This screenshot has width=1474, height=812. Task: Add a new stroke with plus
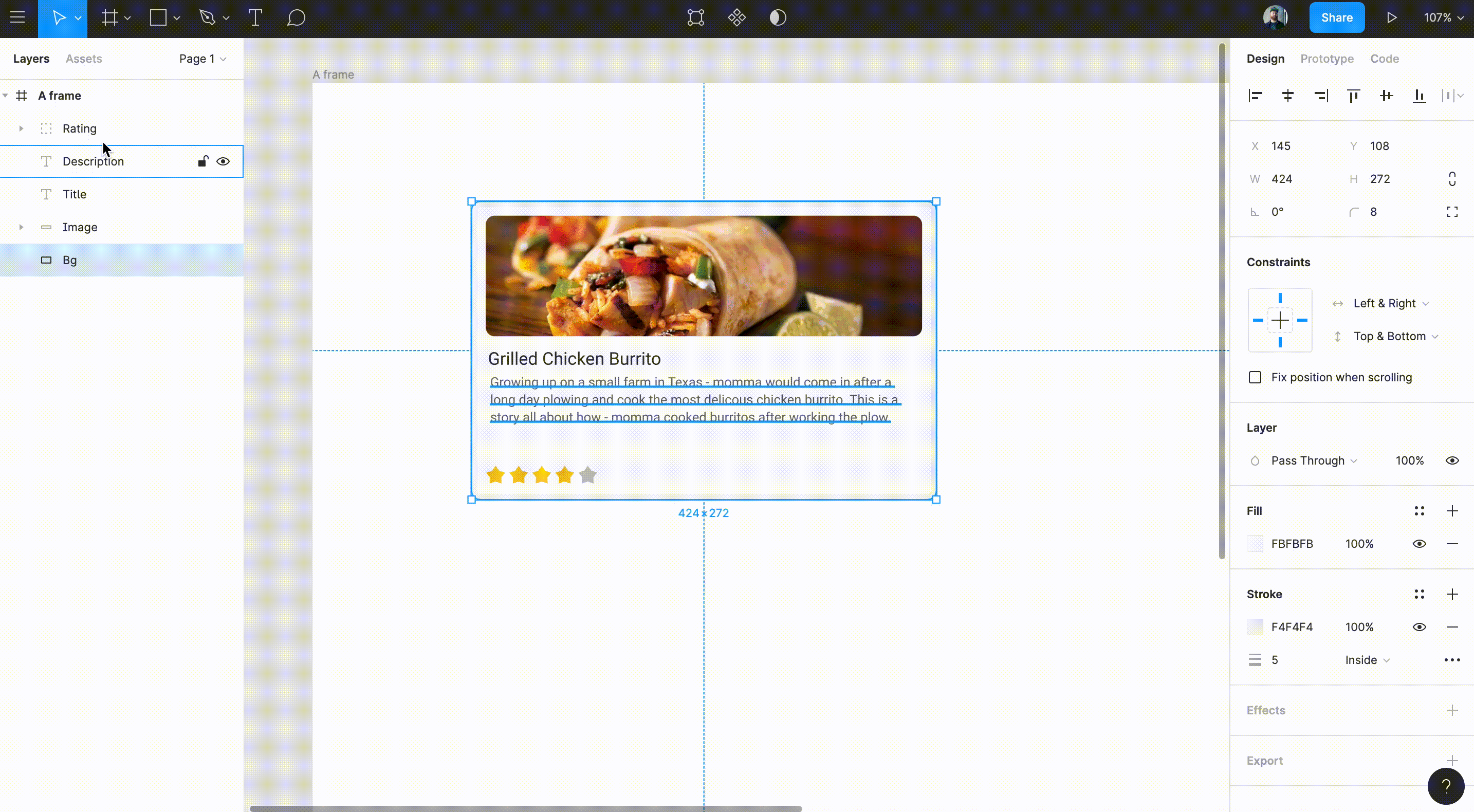tap(1452, 594)
